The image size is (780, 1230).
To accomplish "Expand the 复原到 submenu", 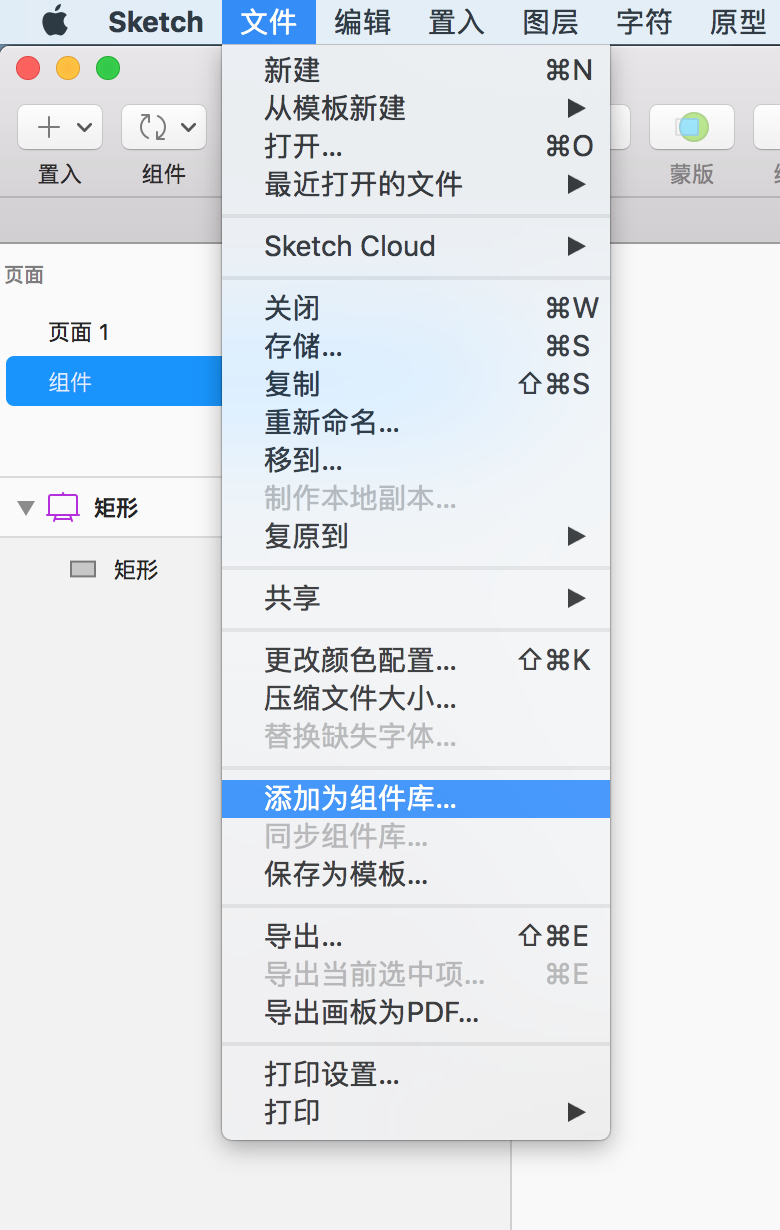I will tap(416, 536).
